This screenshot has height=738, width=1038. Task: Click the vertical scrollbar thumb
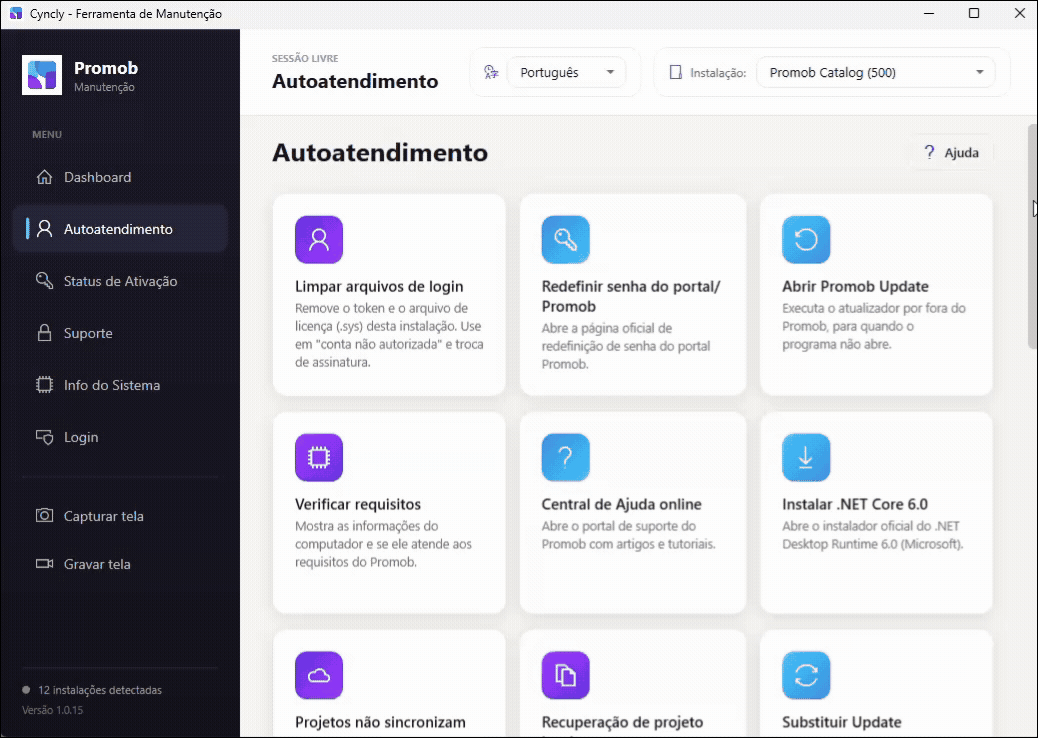[1032, 236]
